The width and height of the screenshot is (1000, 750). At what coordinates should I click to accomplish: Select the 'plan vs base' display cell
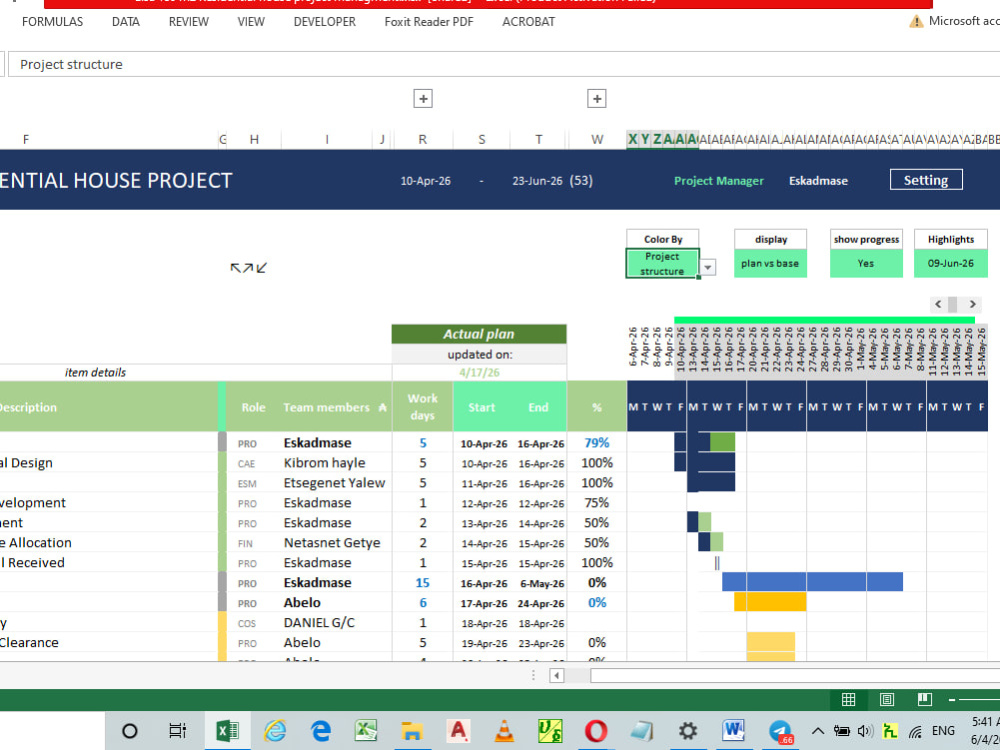[x=770, y=263]
